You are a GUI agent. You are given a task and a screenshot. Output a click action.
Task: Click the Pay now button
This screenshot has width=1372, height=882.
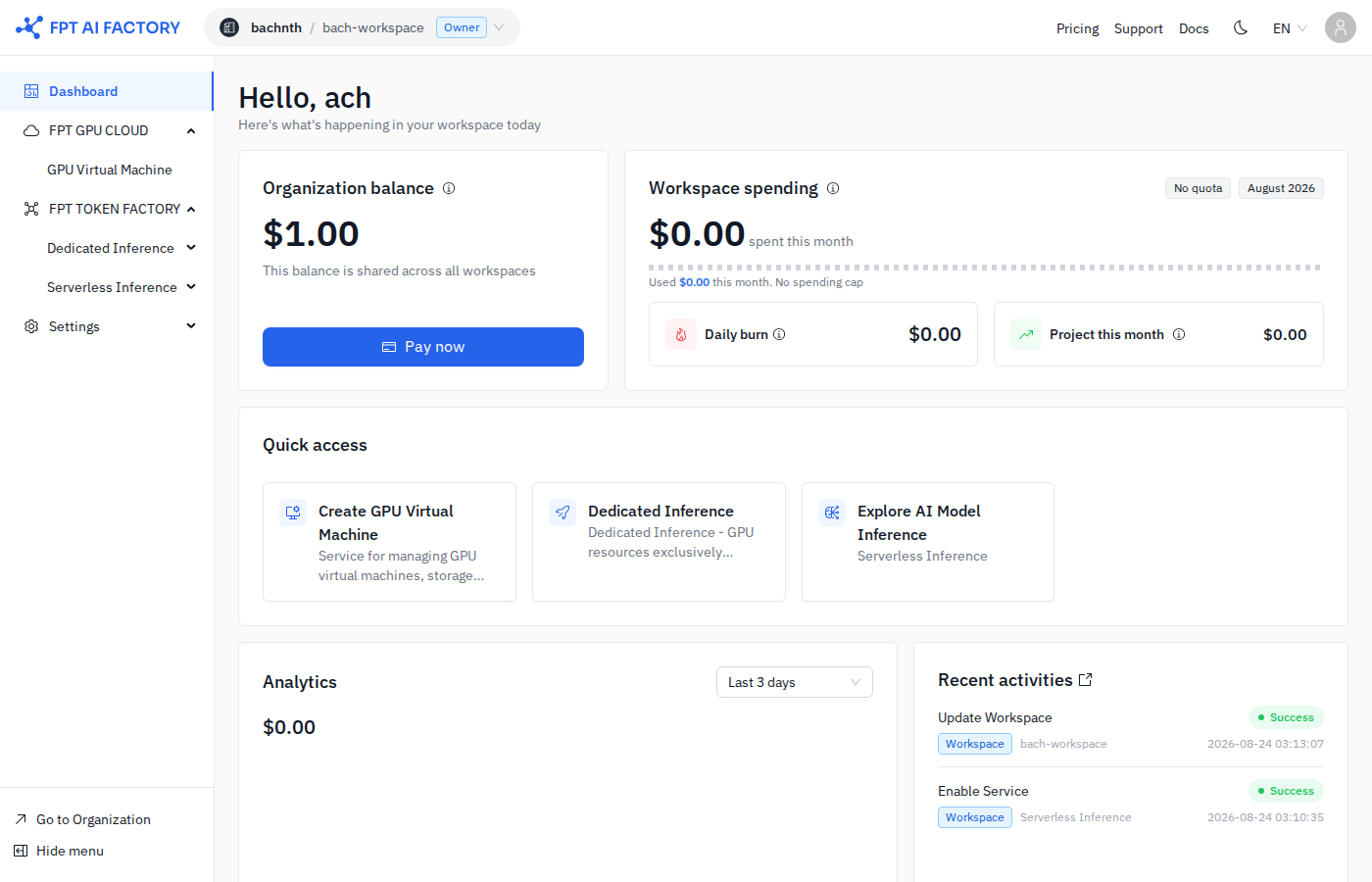click(423, 347)
